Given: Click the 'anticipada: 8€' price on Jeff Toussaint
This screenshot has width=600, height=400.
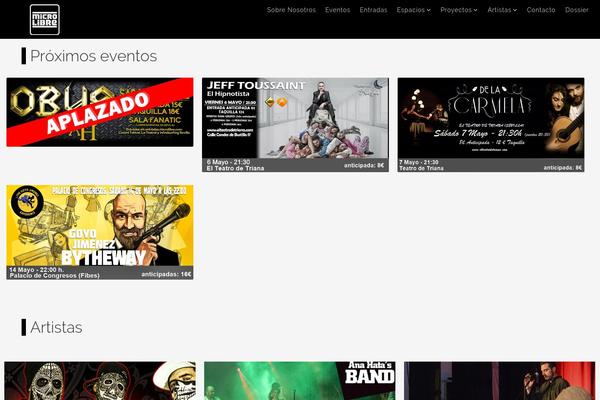Looking at the screenshot, I should tap(364, 165).
